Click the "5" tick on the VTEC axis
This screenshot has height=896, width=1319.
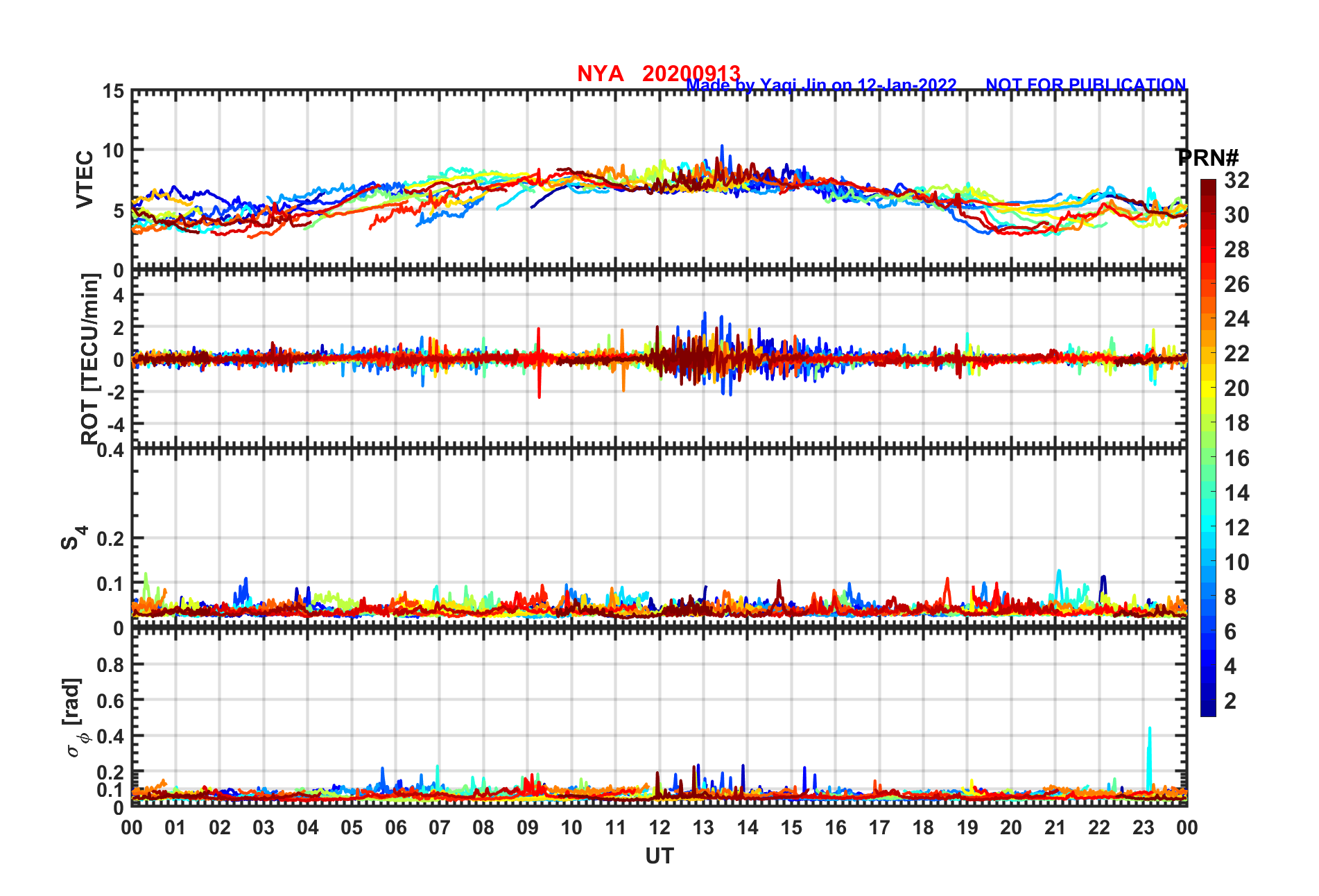pyautogui.click(x=119, y=210)
